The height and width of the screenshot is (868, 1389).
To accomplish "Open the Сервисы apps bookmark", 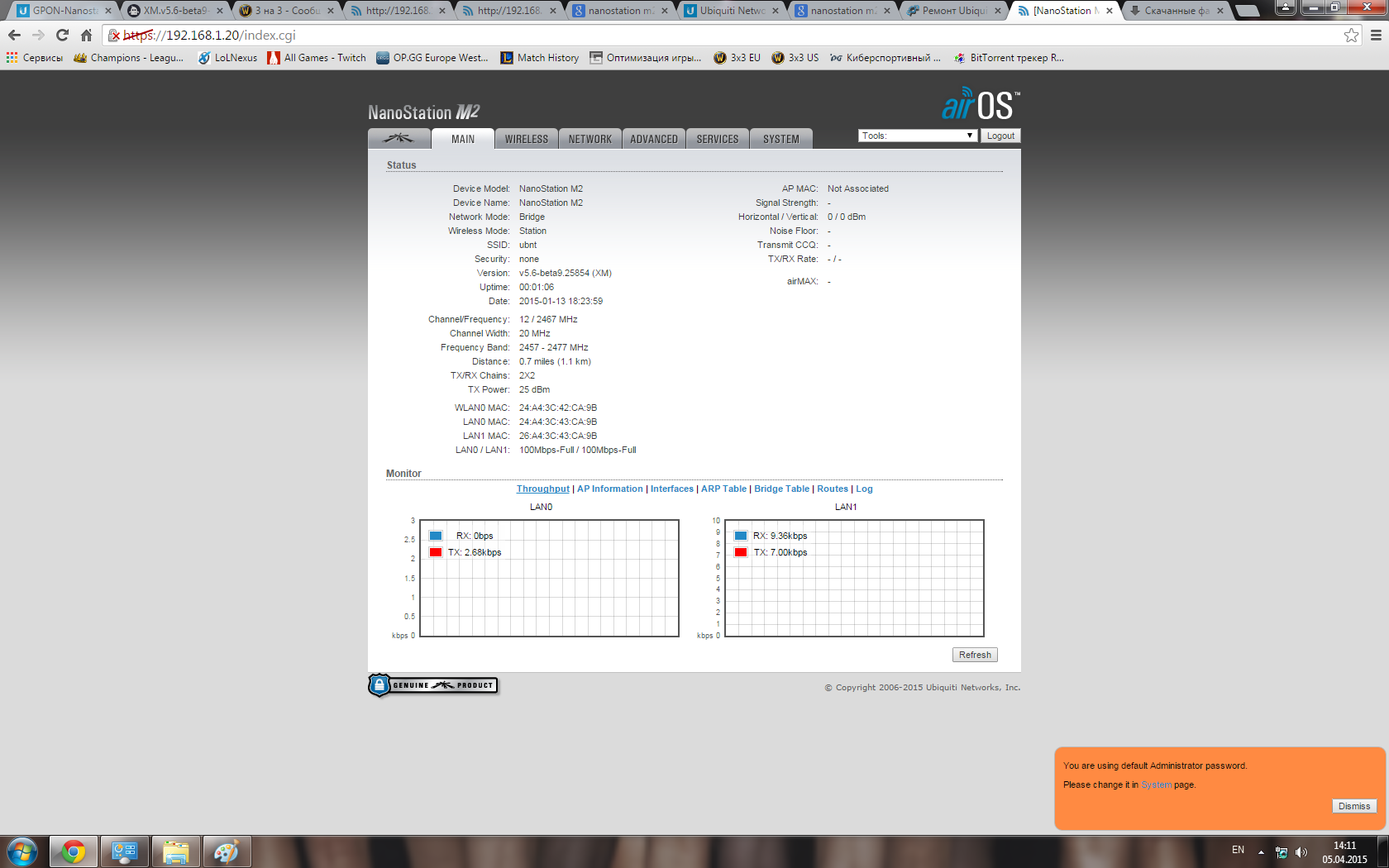I will (x=35, y=58).
